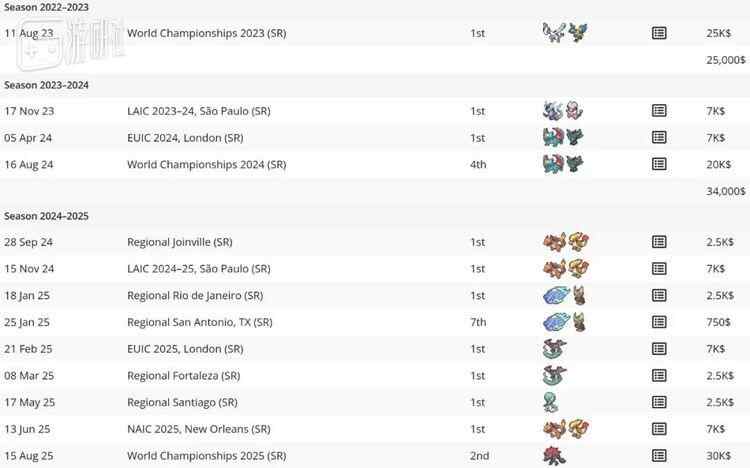This screenshot has height=468, width=750.
Task: Click team list icon for EUIC 2024 London
Action: [x=659, y=137]
